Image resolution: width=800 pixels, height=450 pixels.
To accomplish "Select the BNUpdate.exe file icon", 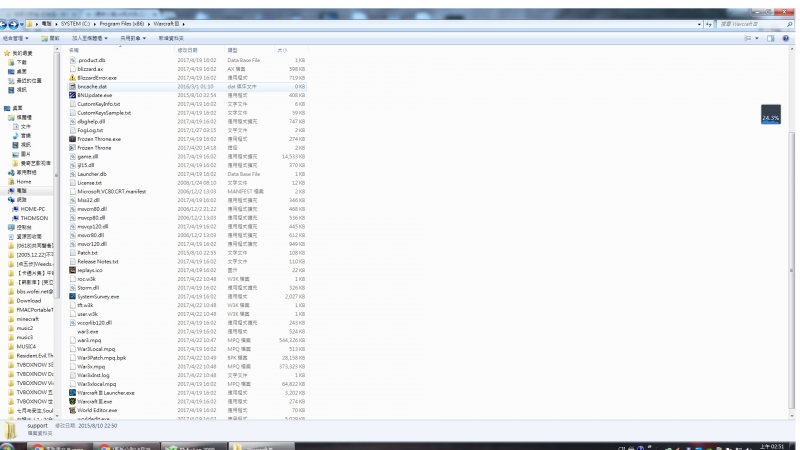I will point(72,95).
